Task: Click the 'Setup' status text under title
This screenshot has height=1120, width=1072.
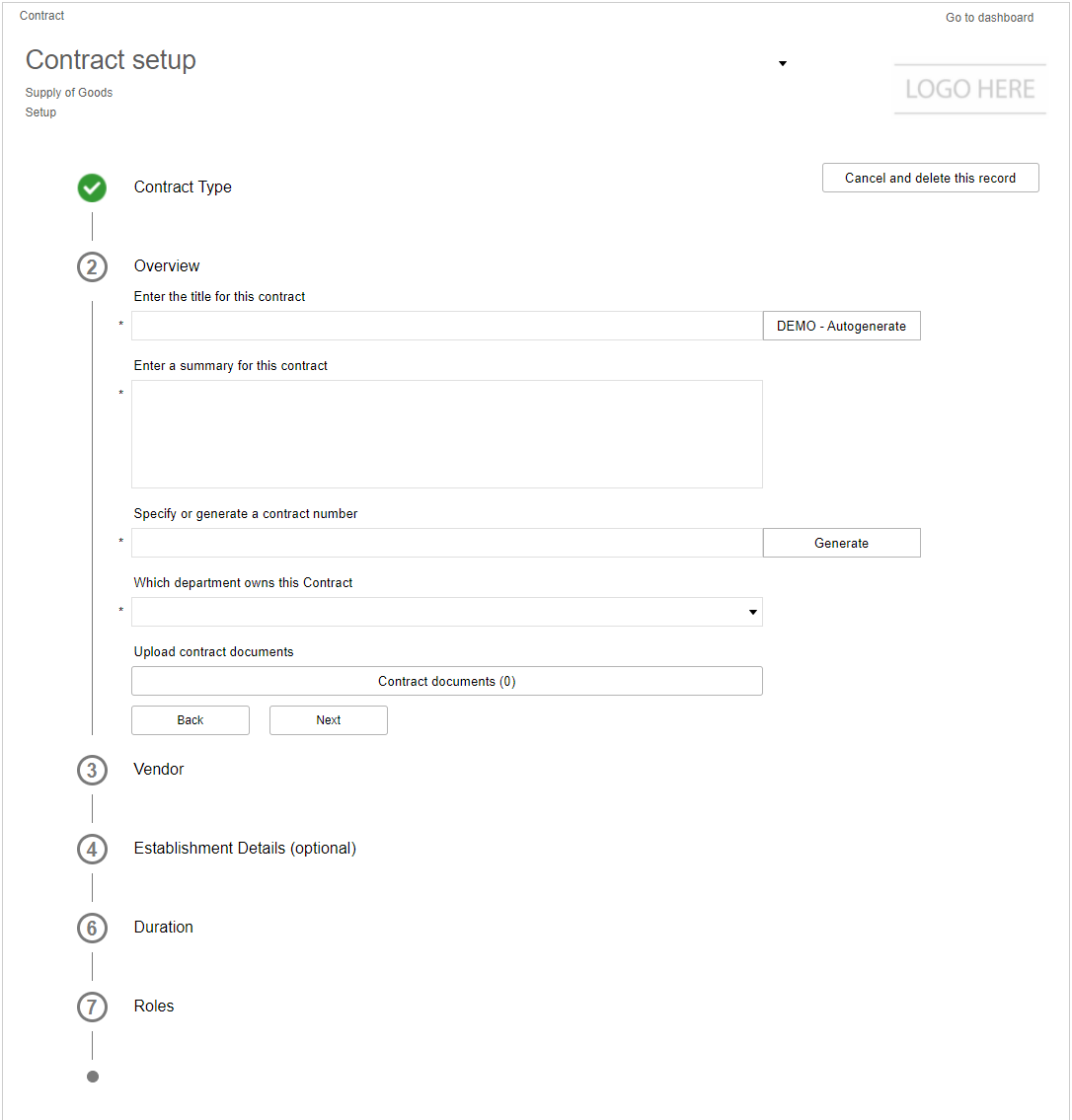Action: coord(40,112)
